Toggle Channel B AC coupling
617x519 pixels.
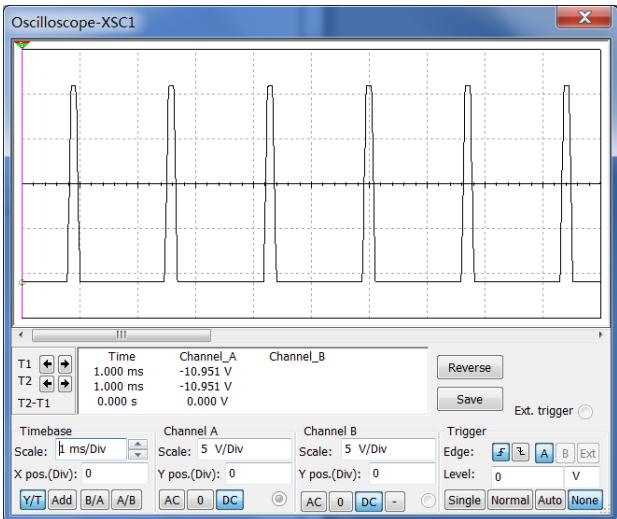[x=316, y=498]
